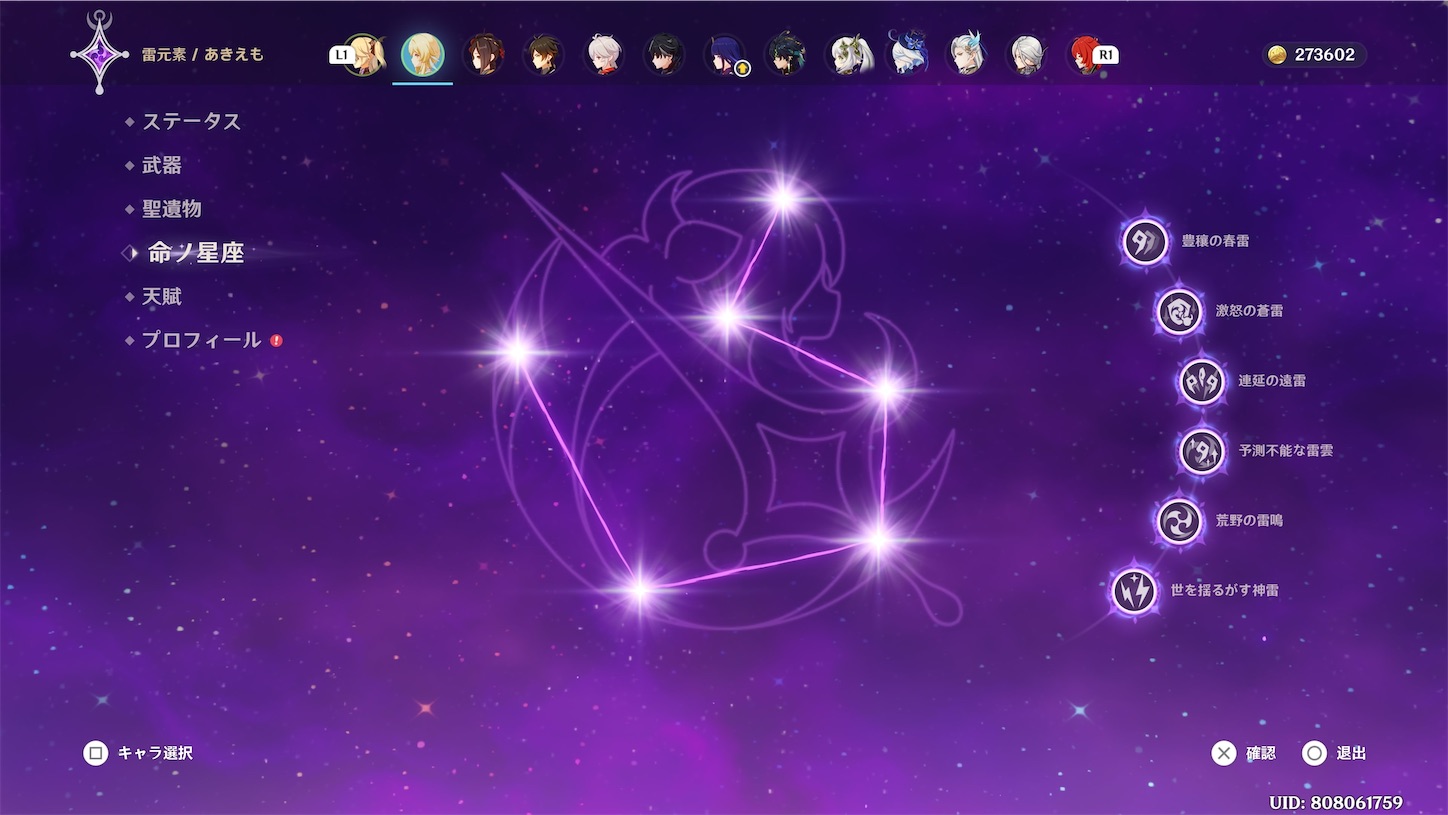Open the 天賦 talents menu
Image resolution: width=1448 pixels, height=815 pixels.
(162, 297)
